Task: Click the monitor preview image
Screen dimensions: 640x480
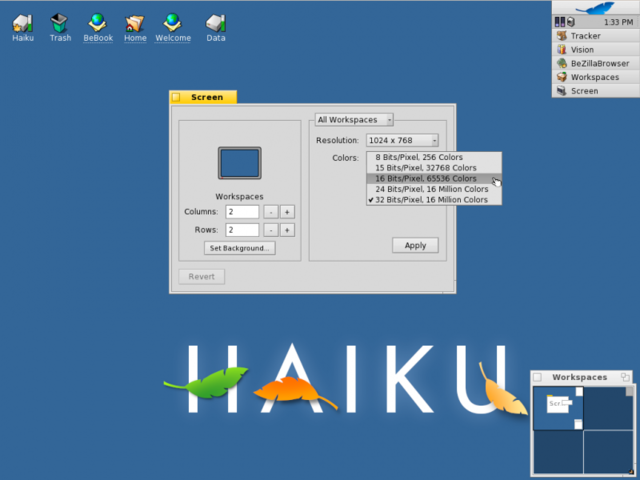Action: tap(240, 163)
